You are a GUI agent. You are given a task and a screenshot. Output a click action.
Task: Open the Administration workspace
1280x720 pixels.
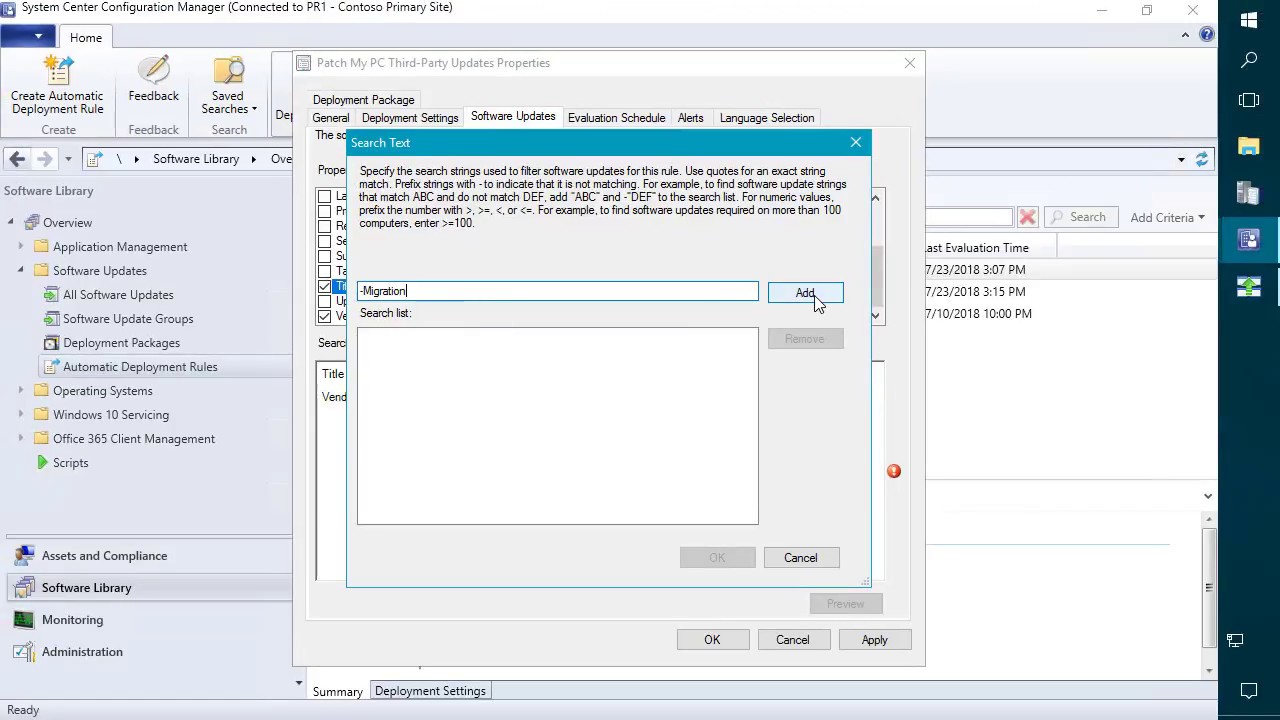pos(82,652)
